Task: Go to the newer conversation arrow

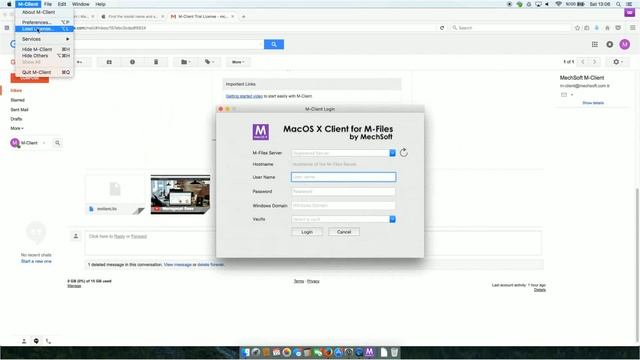Action: [x=583, y=62]
